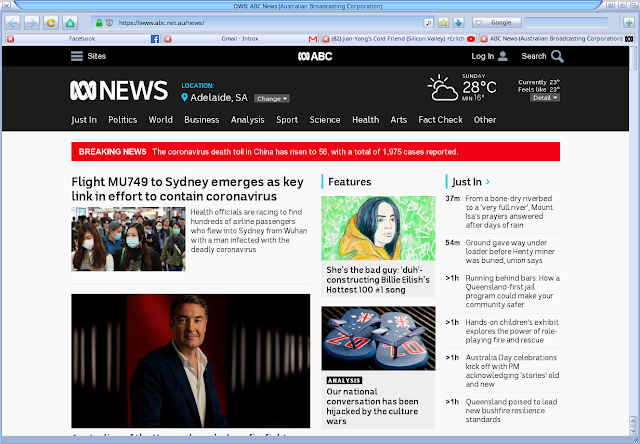Open the Just In navigation item

click(x=84, y=120)
